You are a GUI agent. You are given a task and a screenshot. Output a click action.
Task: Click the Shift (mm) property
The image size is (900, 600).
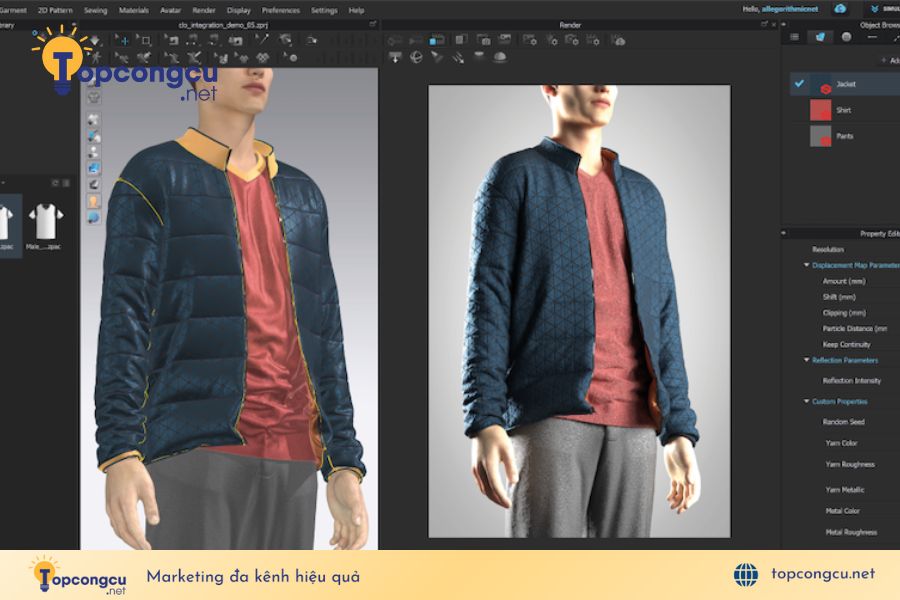pos(839,297)
